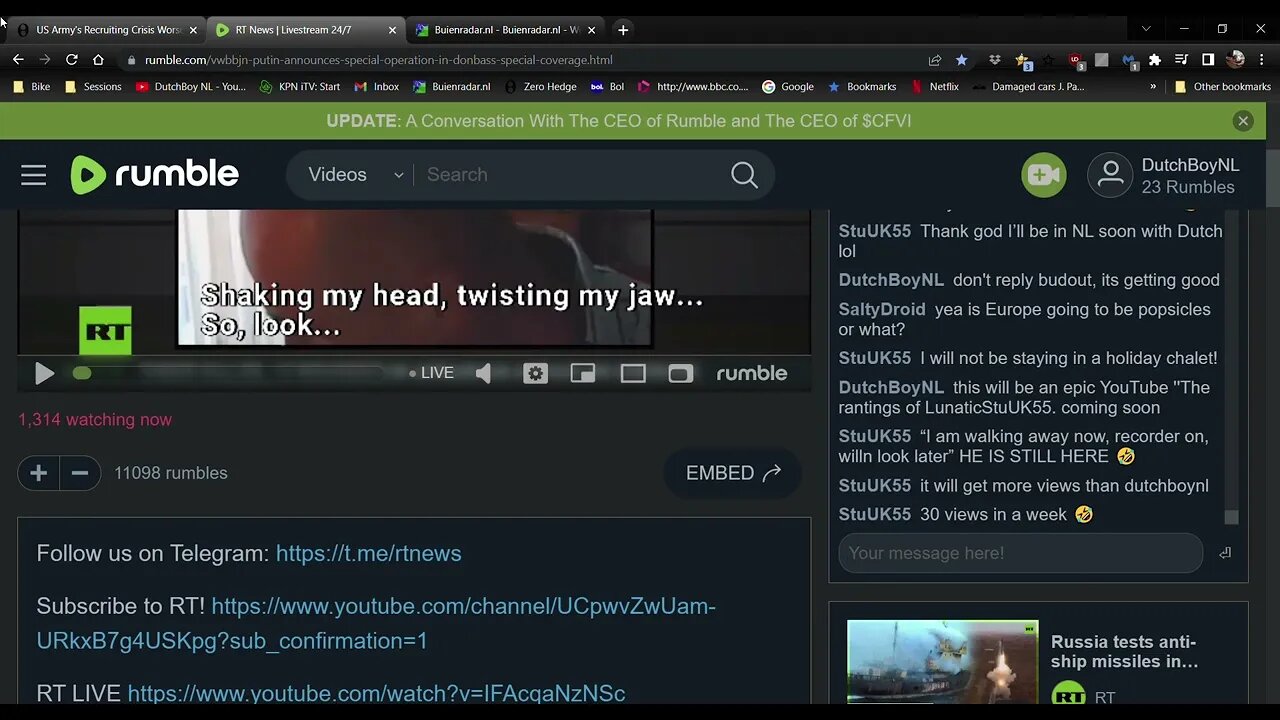Screen dimensions: 1280x720
Task: Send chat message with enter arrow icon
Action: pyautogui.click(x=1225, y=553)
